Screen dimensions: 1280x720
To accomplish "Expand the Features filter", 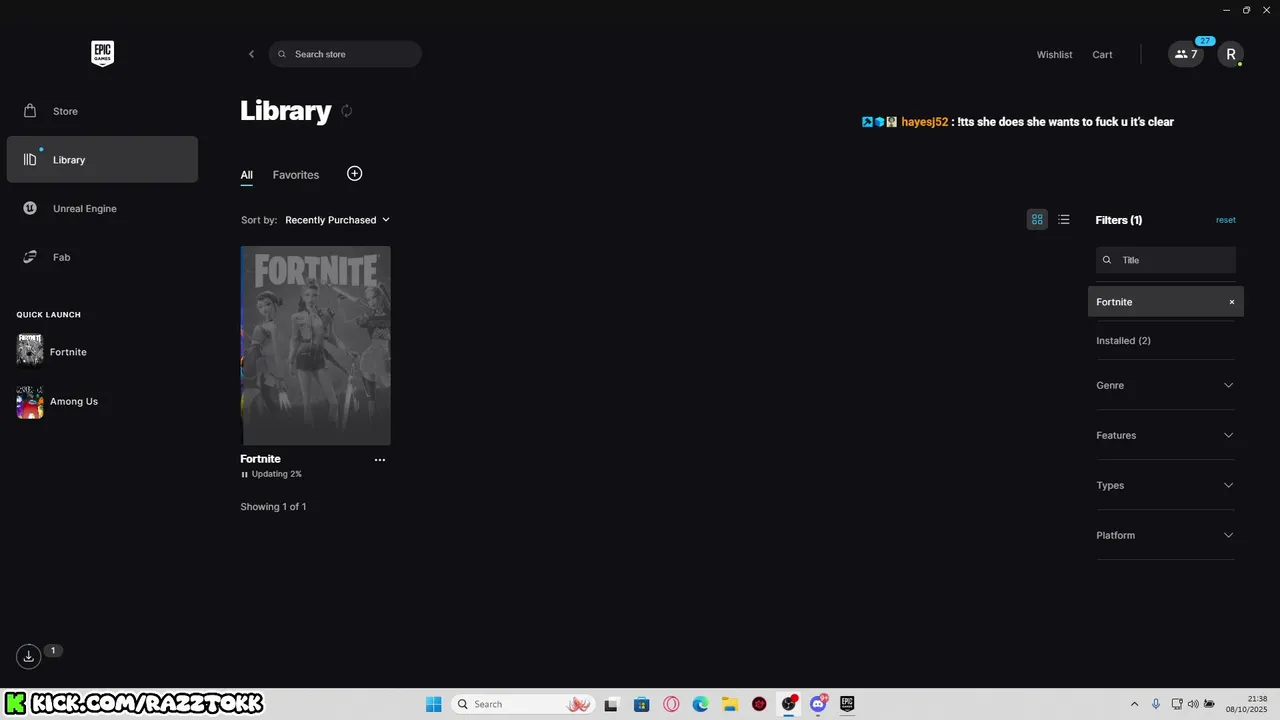I will point(1166,435).
